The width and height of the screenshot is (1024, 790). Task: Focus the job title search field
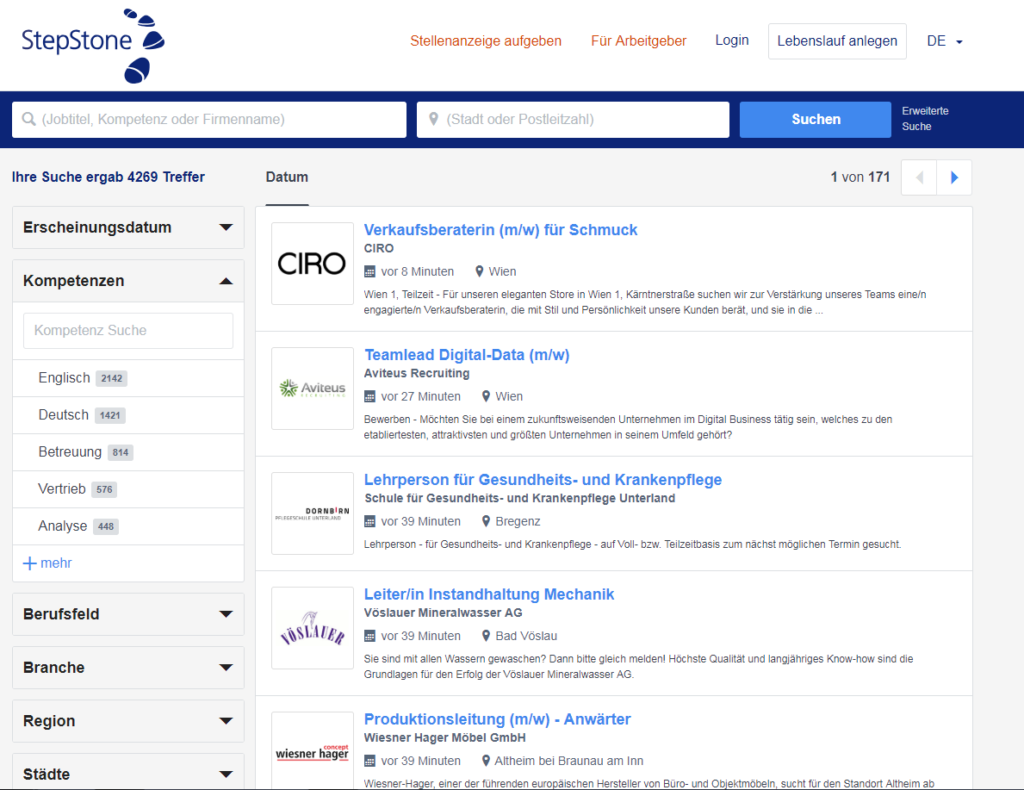(x=209, y=119)
